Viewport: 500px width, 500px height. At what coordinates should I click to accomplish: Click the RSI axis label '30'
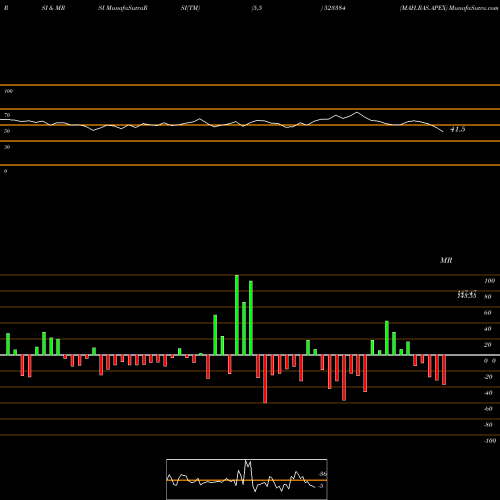(7, 147)
